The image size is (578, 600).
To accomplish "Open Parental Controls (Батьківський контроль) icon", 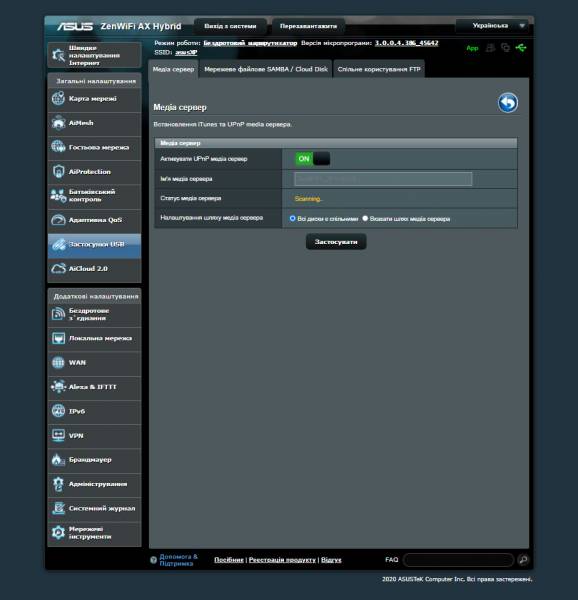I will pyautogui.click(x=58, y=196).
